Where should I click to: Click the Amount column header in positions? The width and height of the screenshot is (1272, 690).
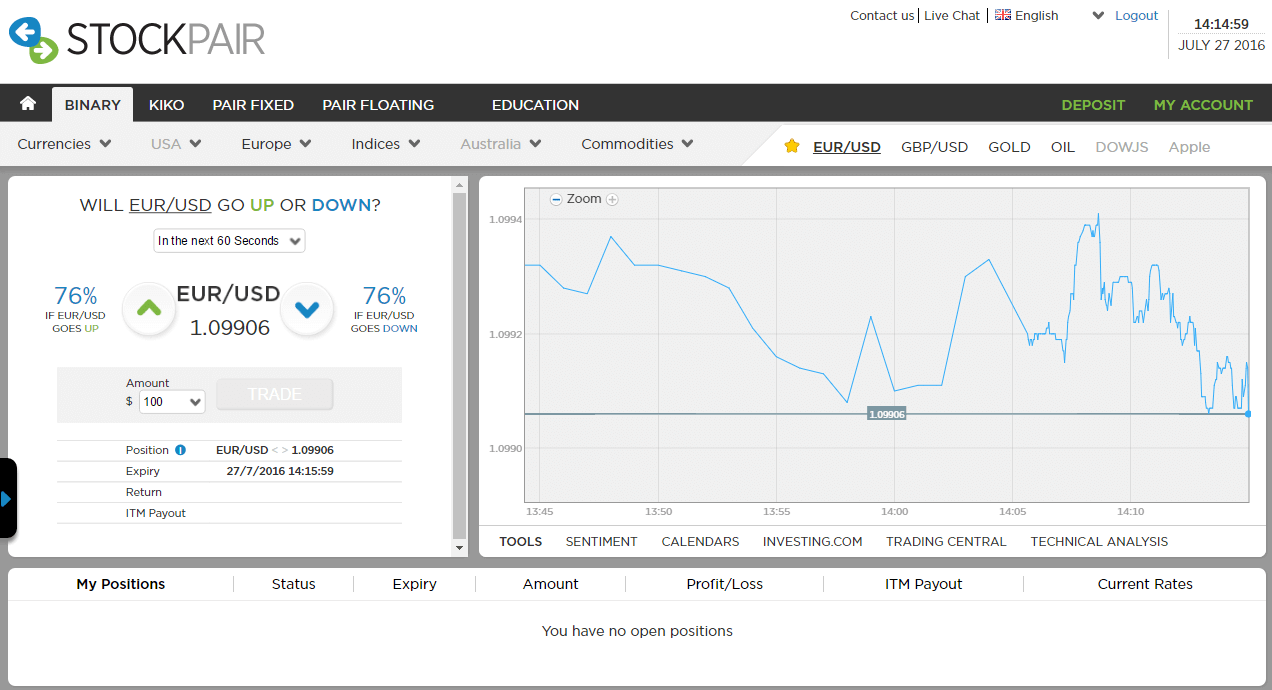(x=550, y=584)
